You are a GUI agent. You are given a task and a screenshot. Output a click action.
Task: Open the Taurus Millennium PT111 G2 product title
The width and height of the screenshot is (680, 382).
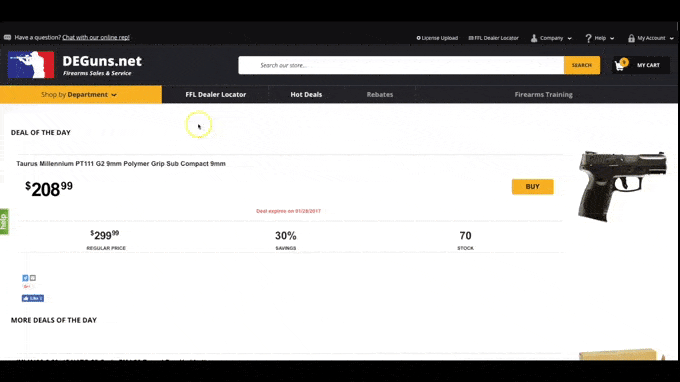click(x=121, y=163)
